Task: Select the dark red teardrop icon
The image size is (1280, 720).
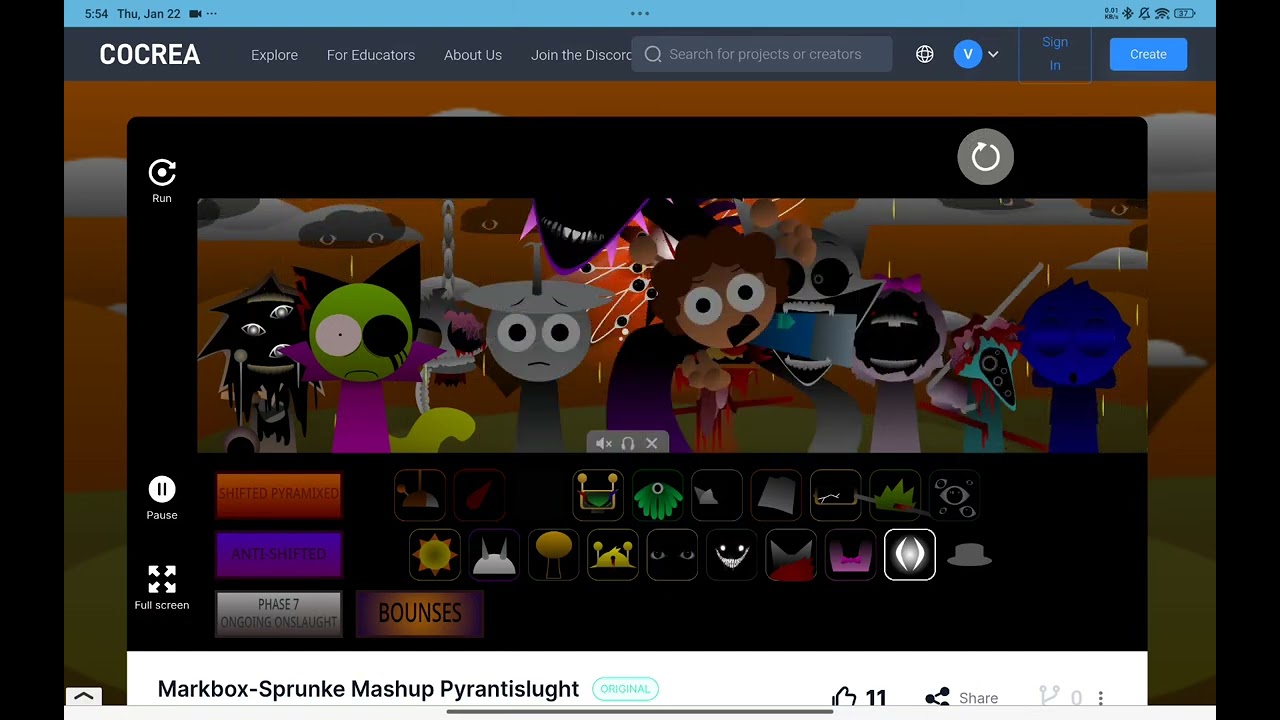Action: (x=478, y=495)
